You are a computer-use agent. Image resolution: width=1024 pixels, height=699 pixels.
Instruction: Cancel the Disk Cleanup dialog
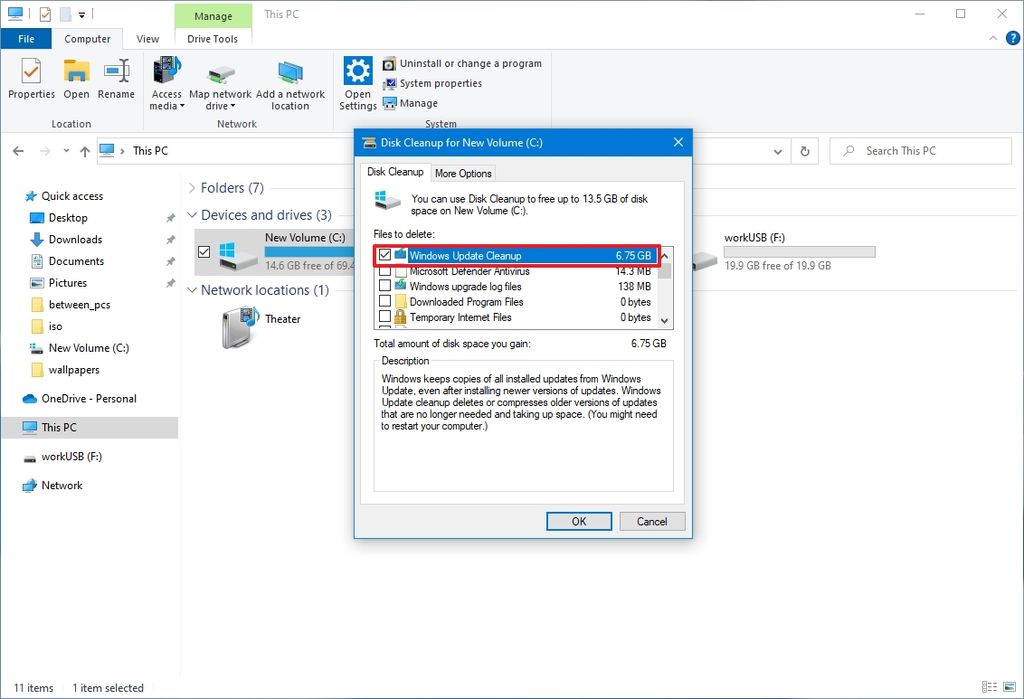click(651, 521)
